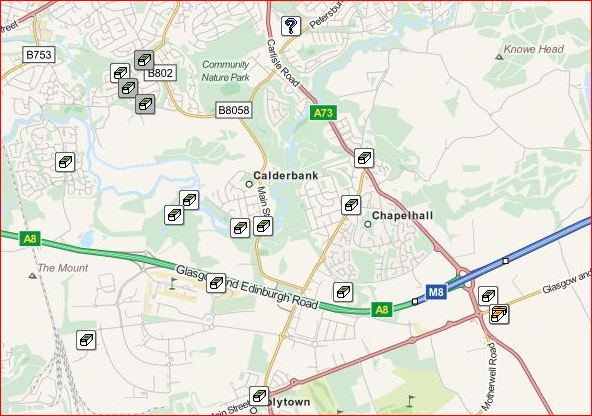Open the cache icon on Glasgow and Edinburgh Road
The image size is (592, 416).
[216, 283]
